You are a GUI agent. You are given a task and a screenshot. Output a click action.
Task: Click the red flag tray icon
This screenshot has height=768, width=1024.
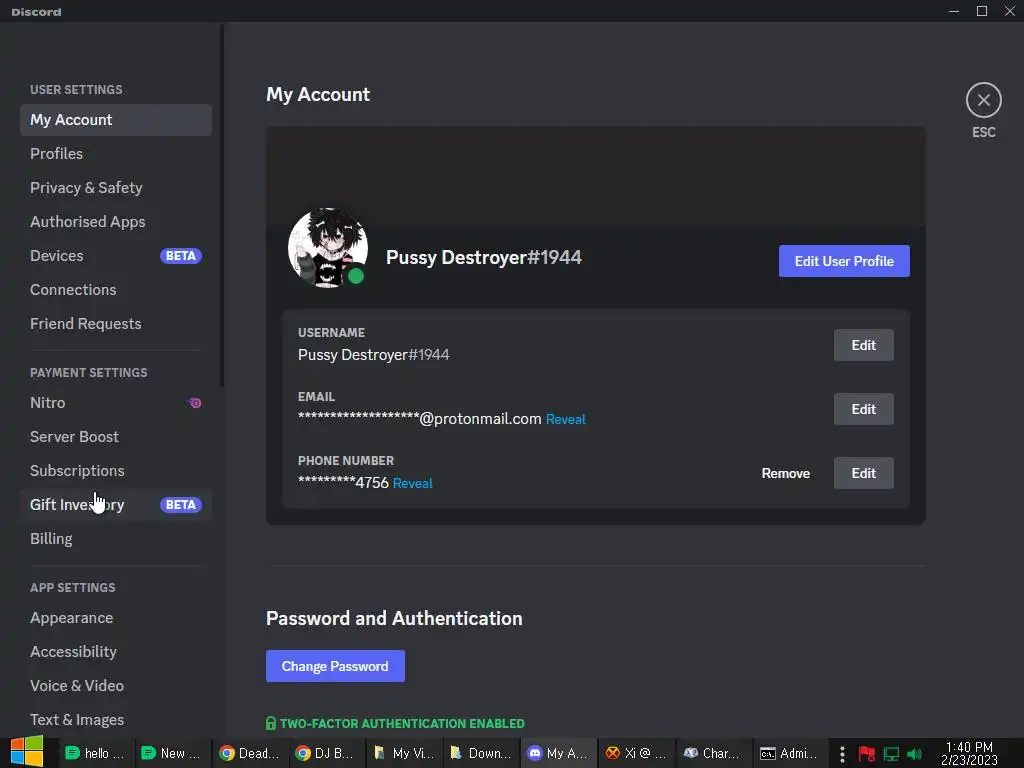click(867, 754)
